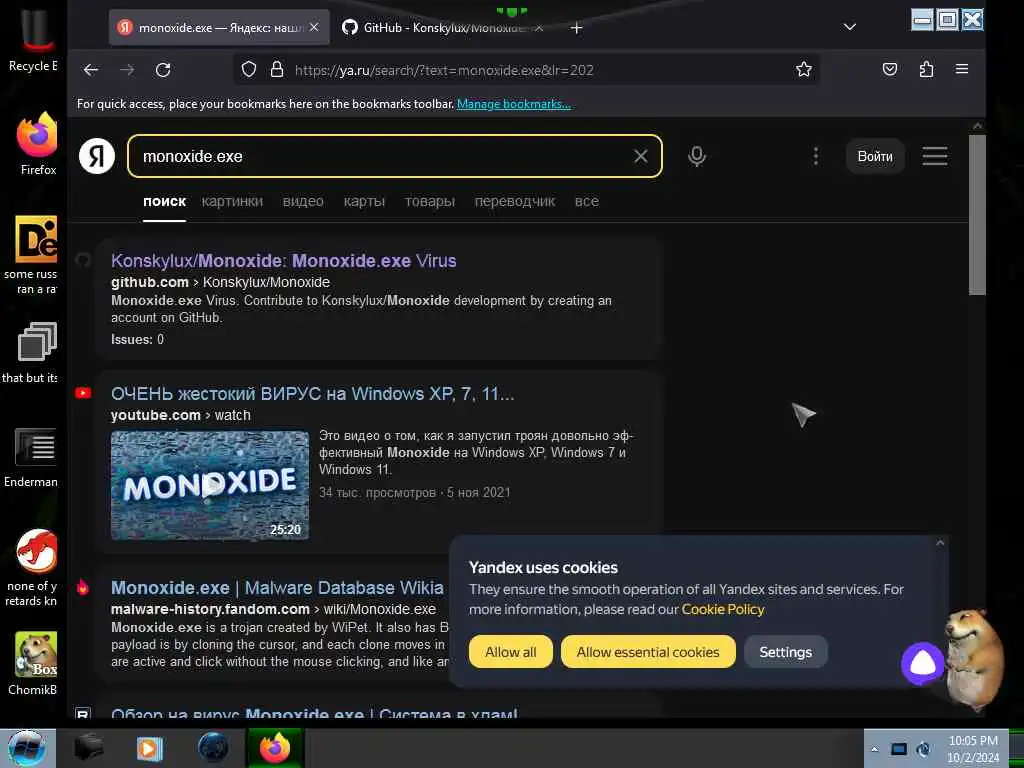Select the видео search tab
Image resolution: width=1024 pixels, height=768 pixels.
coord(303,201)
